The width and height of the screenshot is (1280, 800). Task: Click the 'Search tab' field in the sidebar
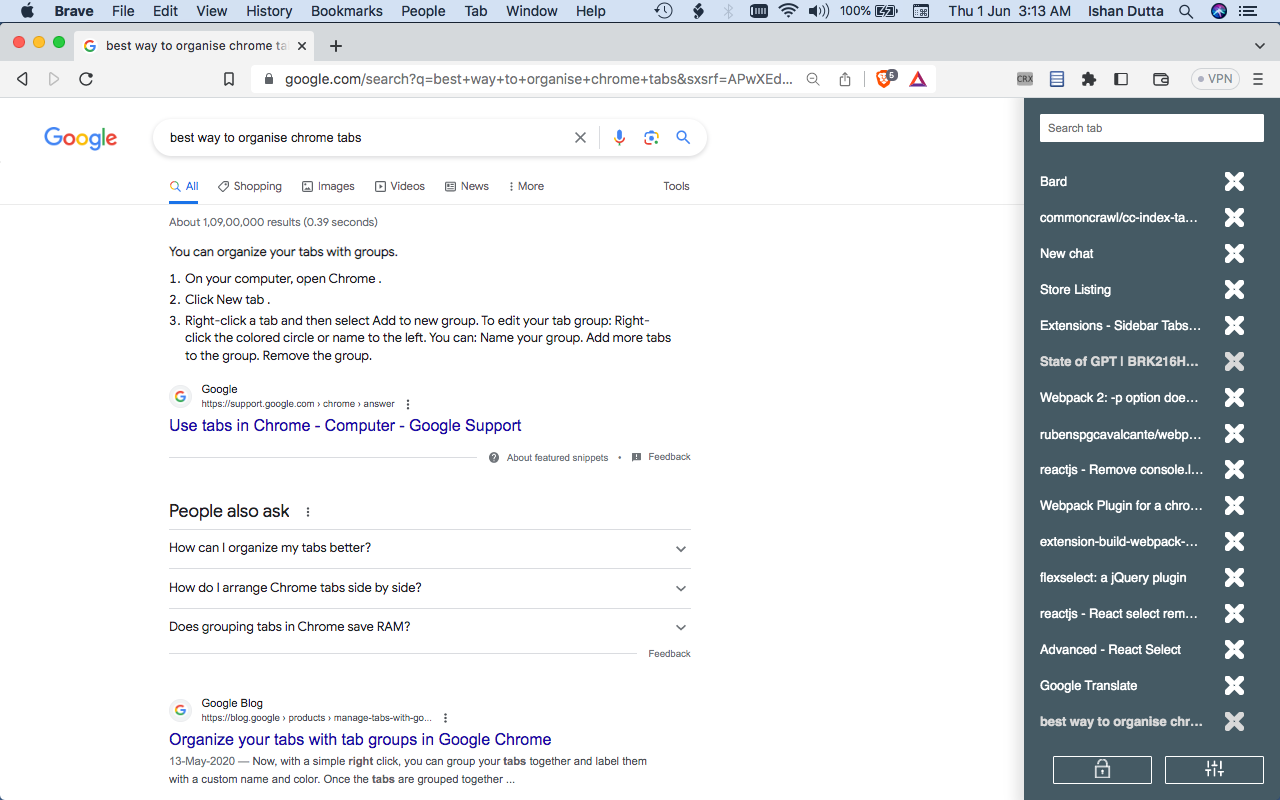(x=1151, y=127)
